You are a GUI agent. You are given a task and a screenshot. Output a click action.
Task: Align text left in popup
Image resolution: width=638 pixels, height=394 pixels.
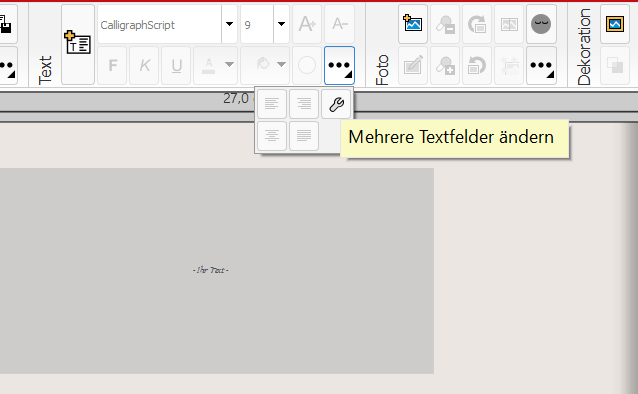coord(272,104)
